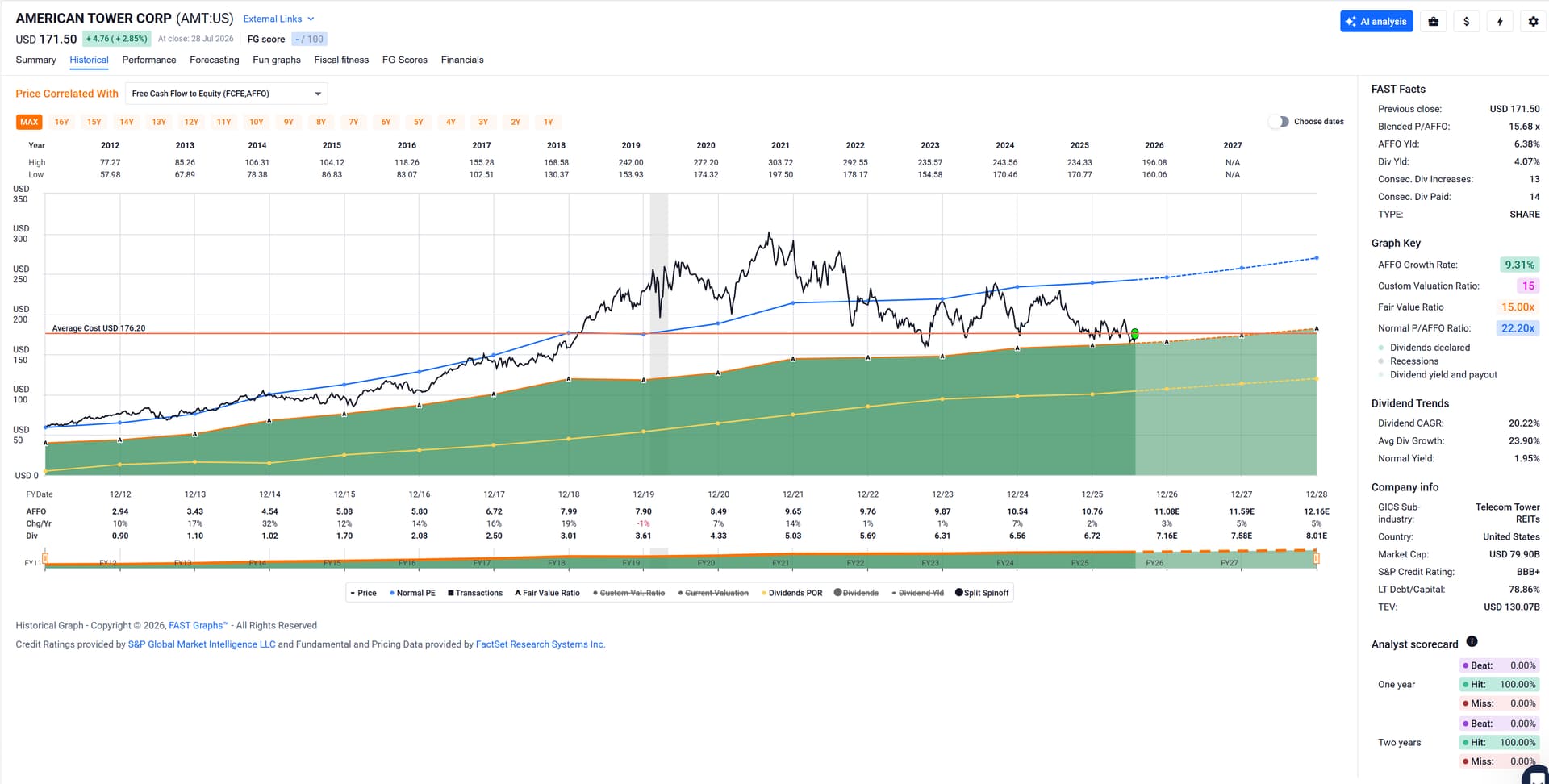1549x784 pixels.
Task: Open the External Links dropdown
Action: (278, 19)
